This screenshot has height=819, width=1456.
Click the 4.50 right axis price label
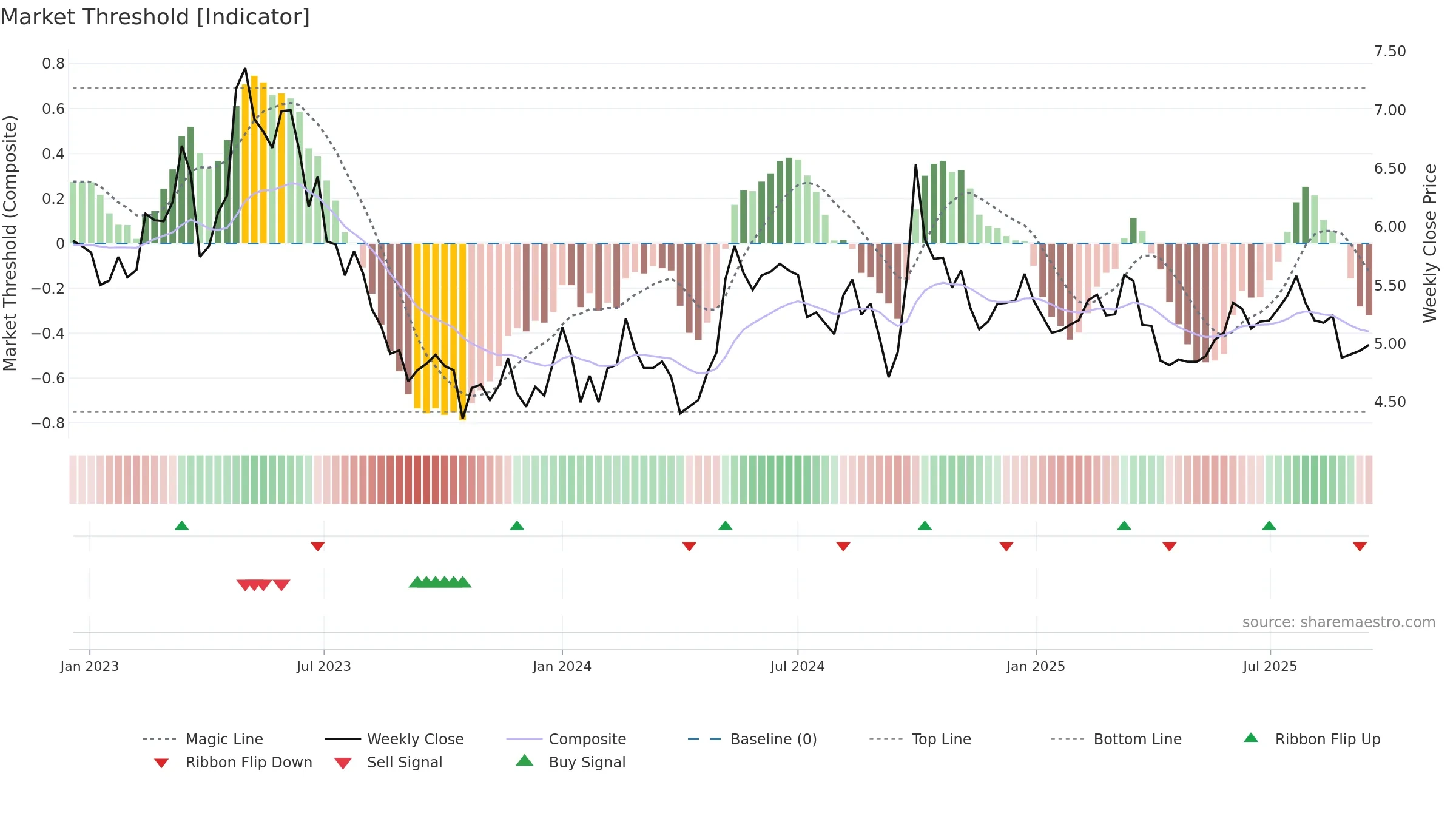[x=1390, y=402]
